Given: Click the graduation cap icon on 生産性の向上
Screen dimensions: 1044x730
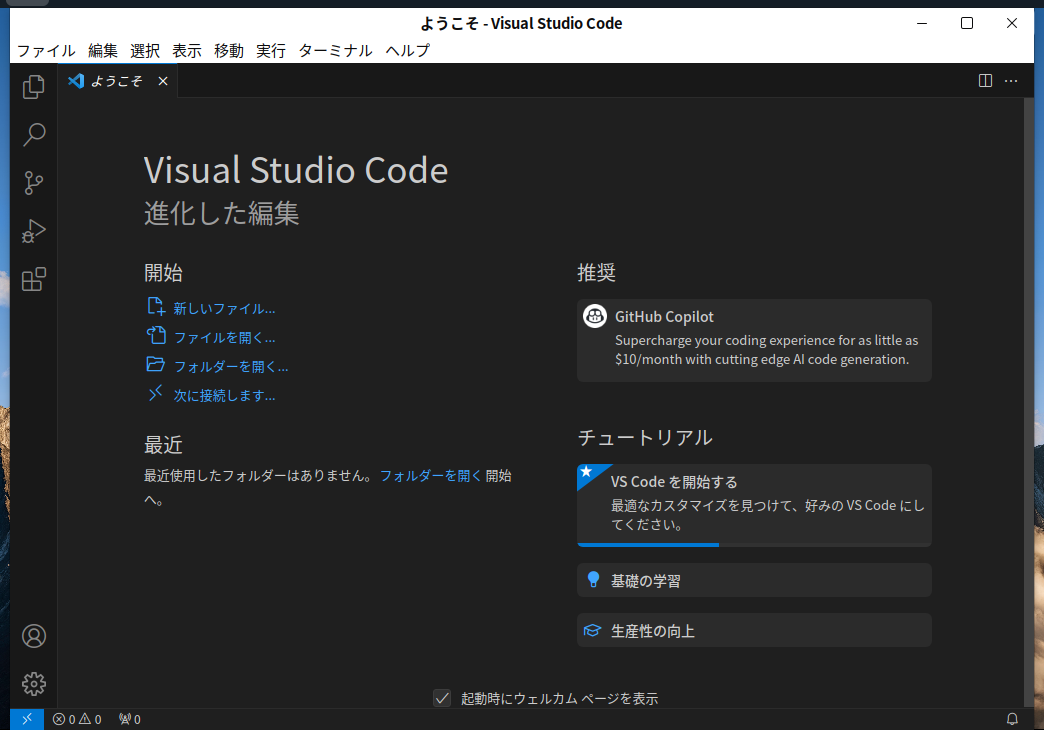Looking at the screenshot, I should tap(592, 630).
